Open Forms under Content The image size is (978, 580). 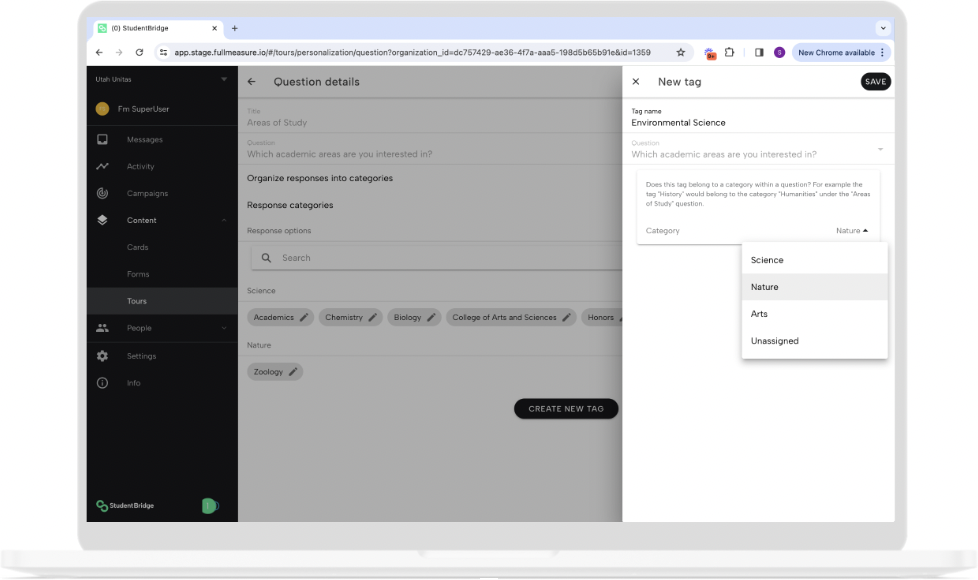pos(138,274)
